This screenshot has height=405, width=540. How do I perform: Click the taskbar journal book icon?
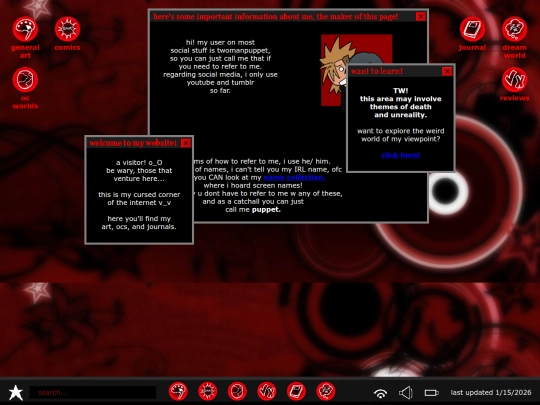click(296, 391)
